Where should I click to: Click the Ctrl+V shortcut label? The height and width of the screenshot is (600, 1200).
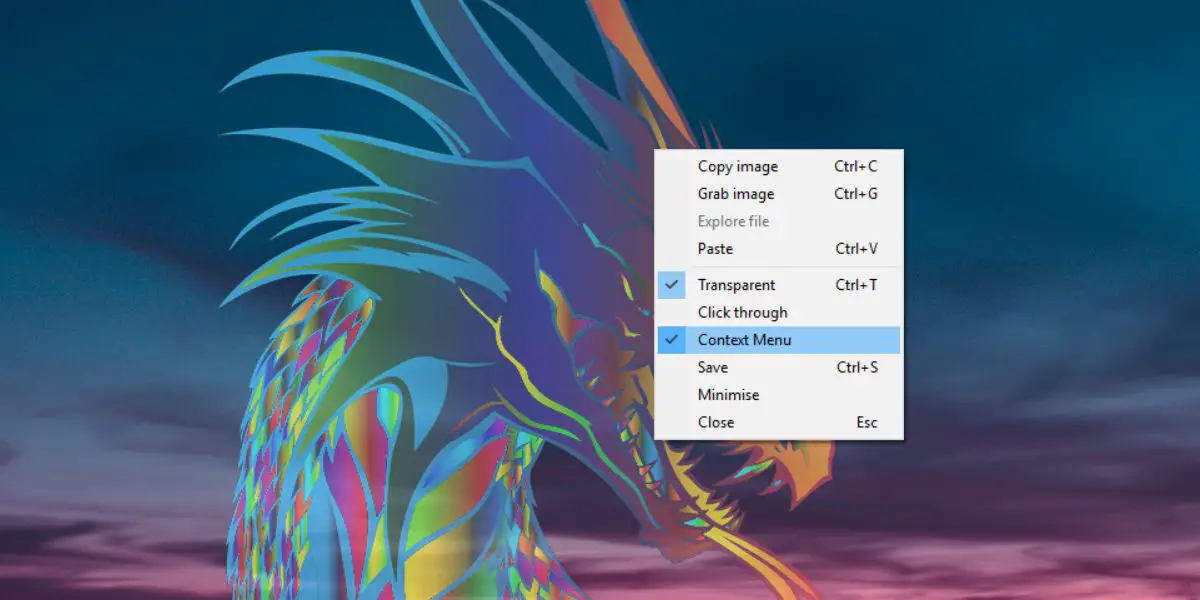[x=857, y=249]
